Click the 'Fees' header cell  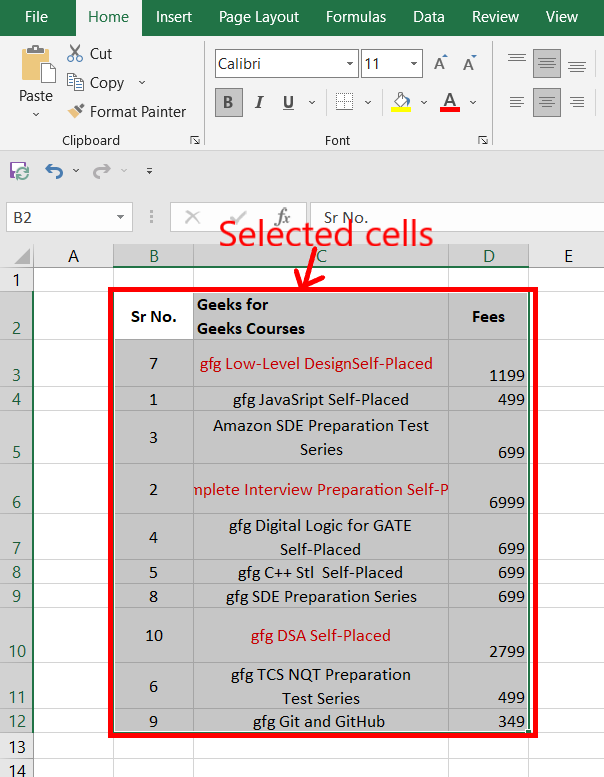489,316
